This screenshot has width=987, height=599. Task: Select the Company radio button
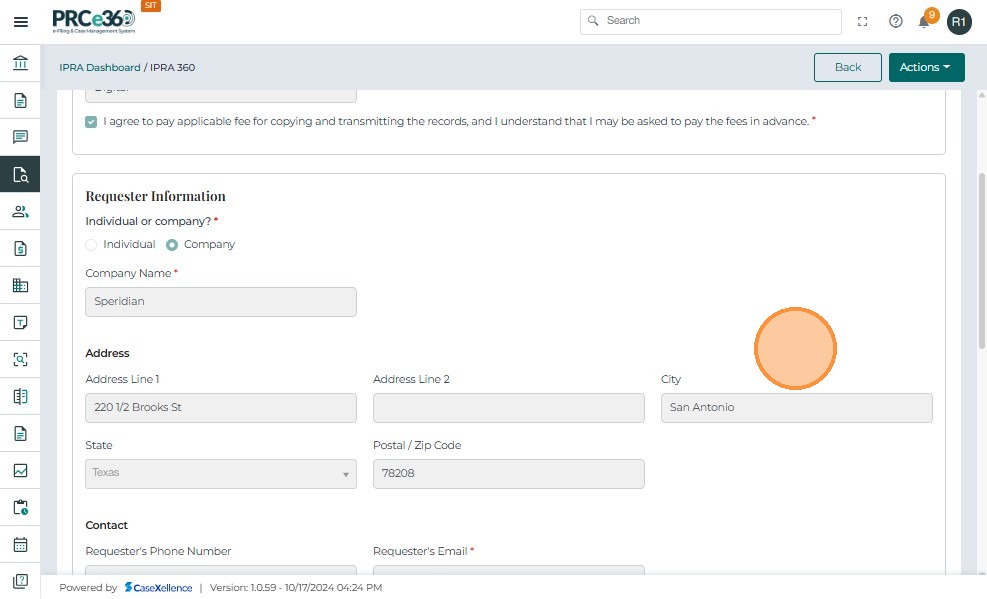pyautogui.click(x=172, y=245)
